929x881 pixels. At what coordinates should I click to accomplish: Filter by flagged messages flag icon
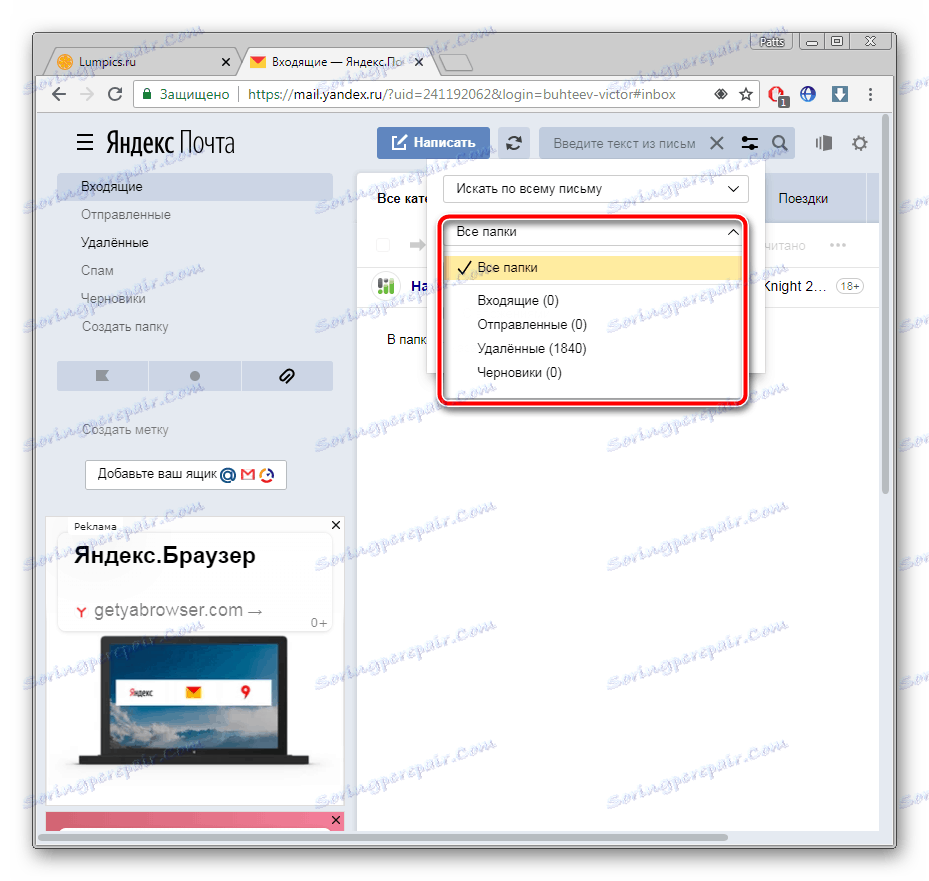point(102,376)
